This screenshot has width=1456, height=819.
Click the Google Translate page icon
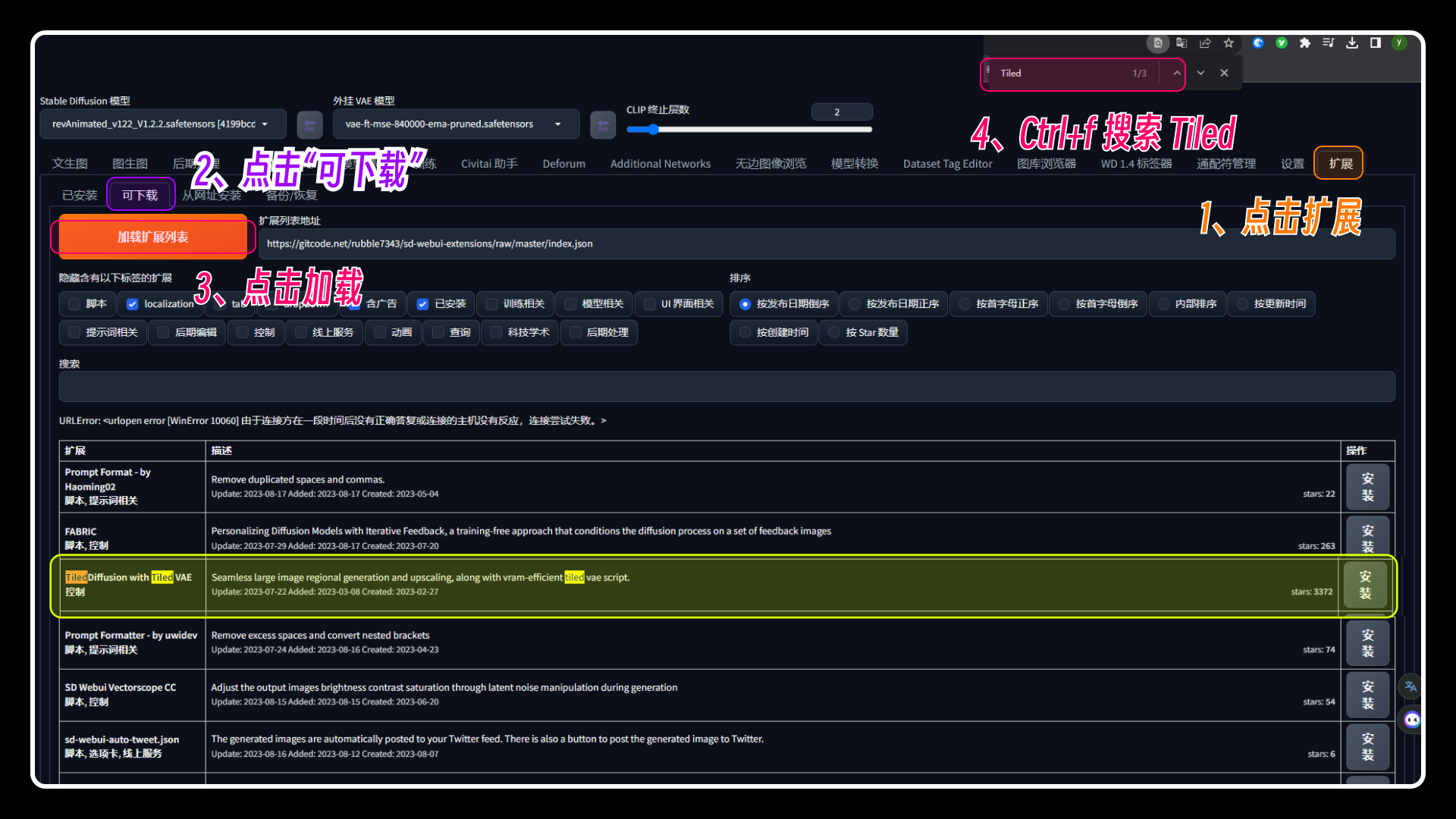click(1181, 43)
